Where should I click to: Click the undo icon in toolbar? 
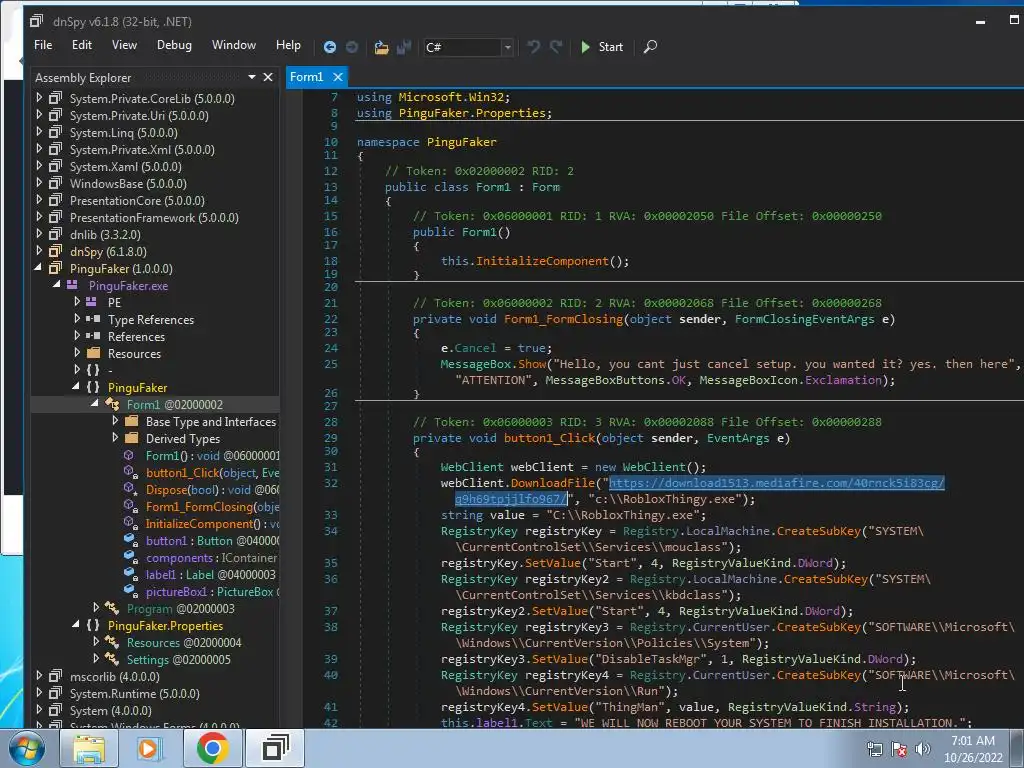tap(534, 47)
